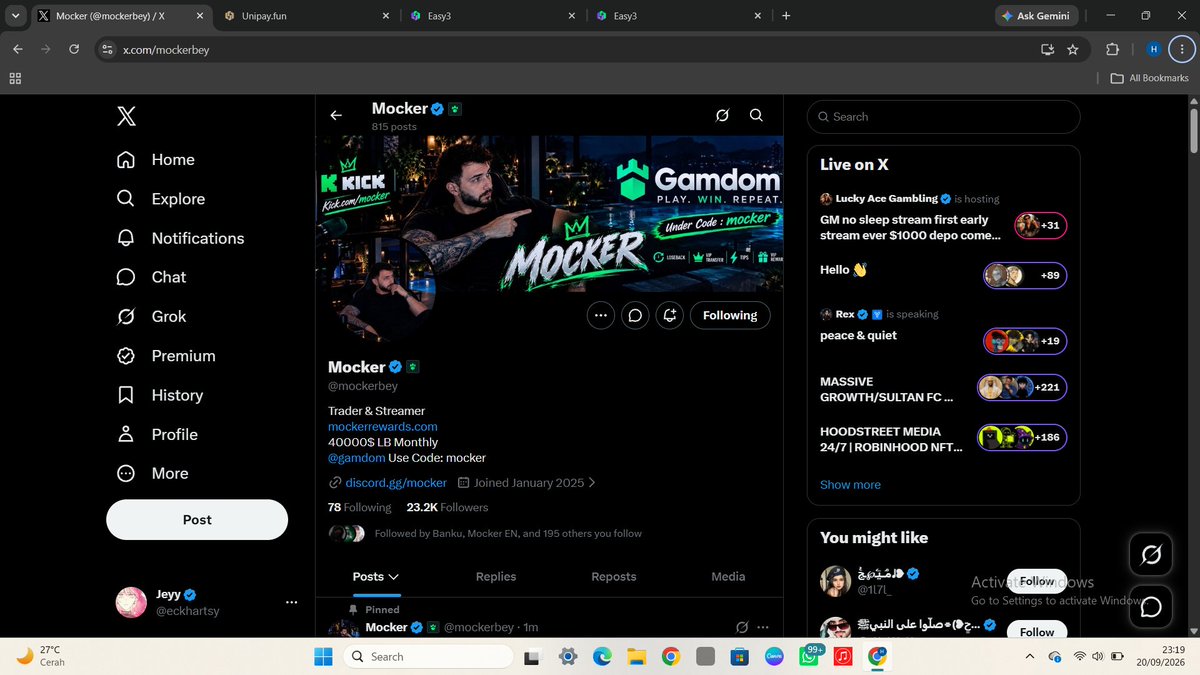This screenshot has height=675, width=1200.
Task: Click Grok icon in profile header
Action: pyautogui.click(x=722, y=116)
